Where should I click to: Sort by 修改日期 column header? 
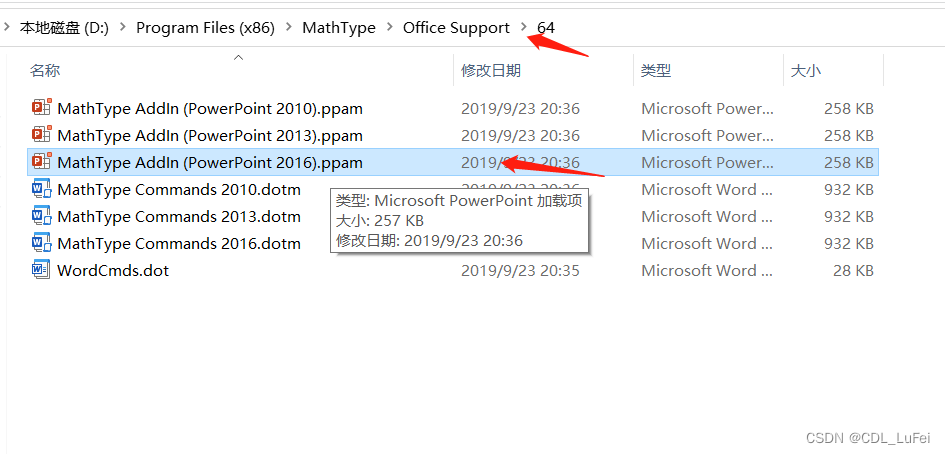click(491, 71)
